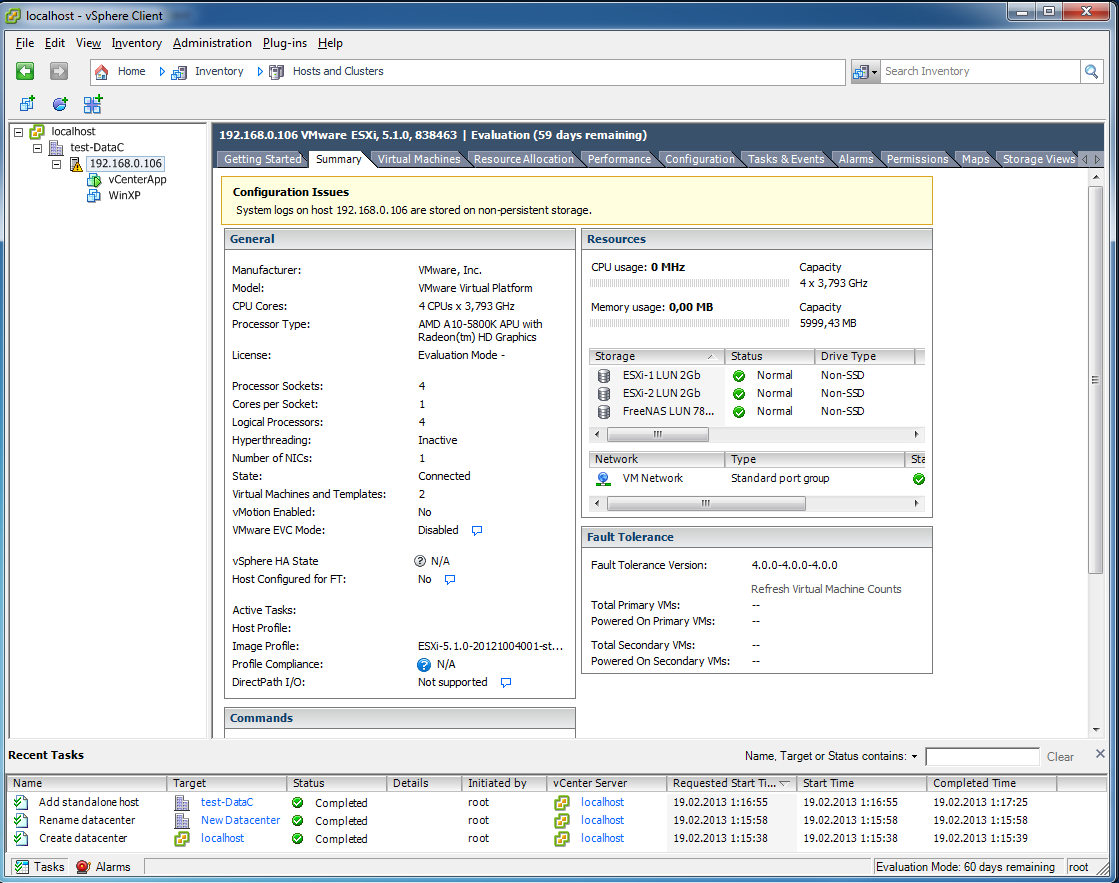The width and height of the screenshot is (1119, 883).
Task: Select the WinXP virtual machine
Action: point(124,196)
